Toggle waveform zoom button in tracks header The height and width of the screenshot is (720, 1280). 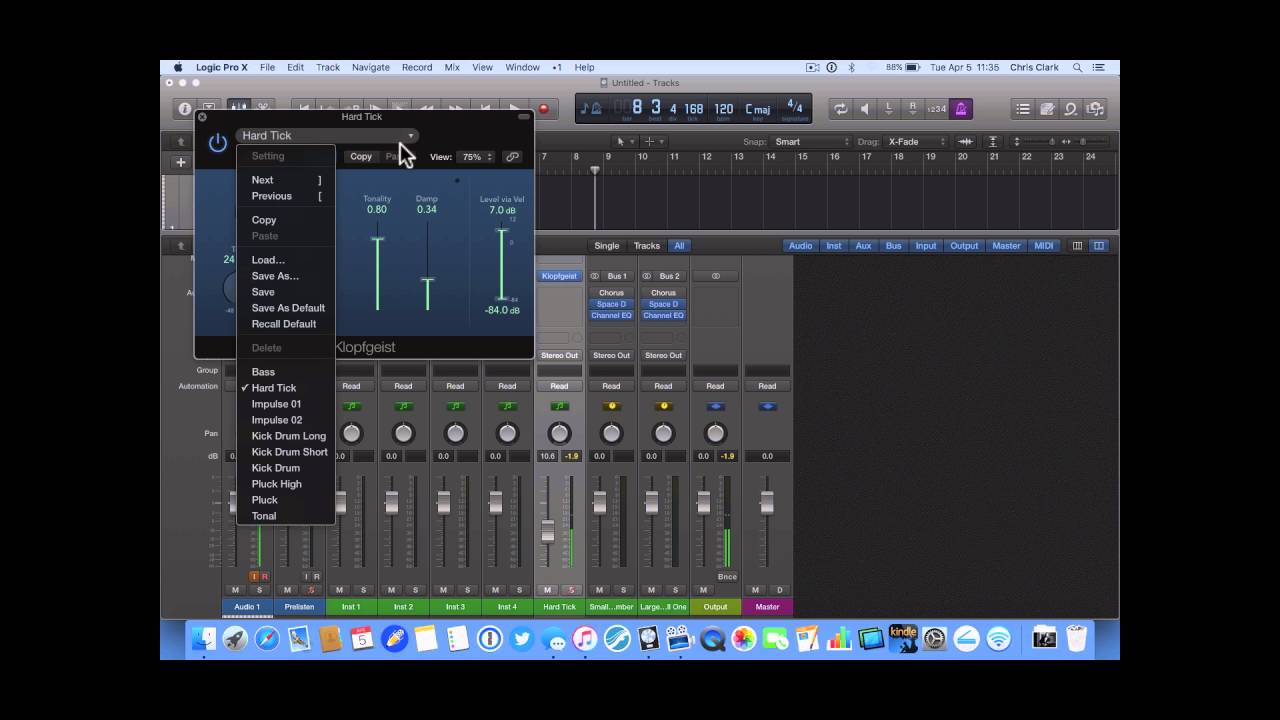point(966,142)
